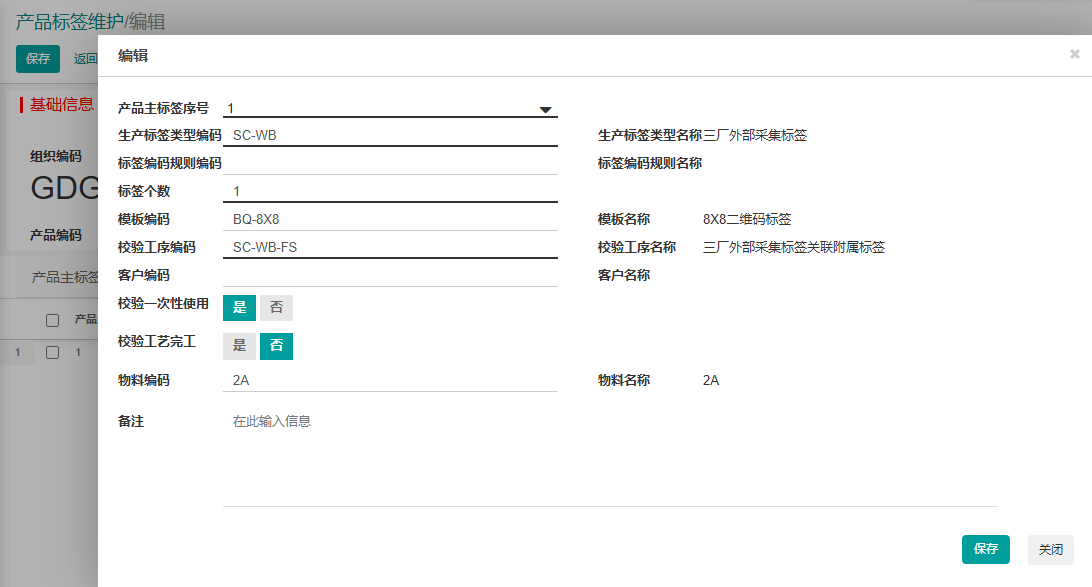Click the 关闭 button
This screenshot has height=587, width=1092.
click(1051, 549)
